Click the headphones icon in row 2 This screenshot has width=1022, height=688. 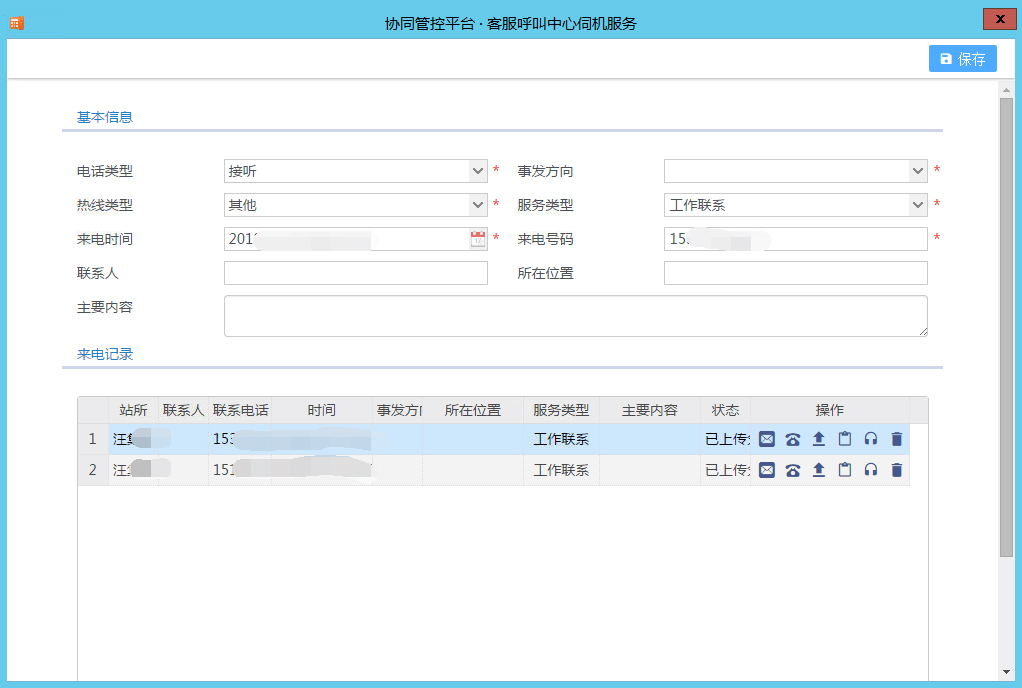[871, 470]
